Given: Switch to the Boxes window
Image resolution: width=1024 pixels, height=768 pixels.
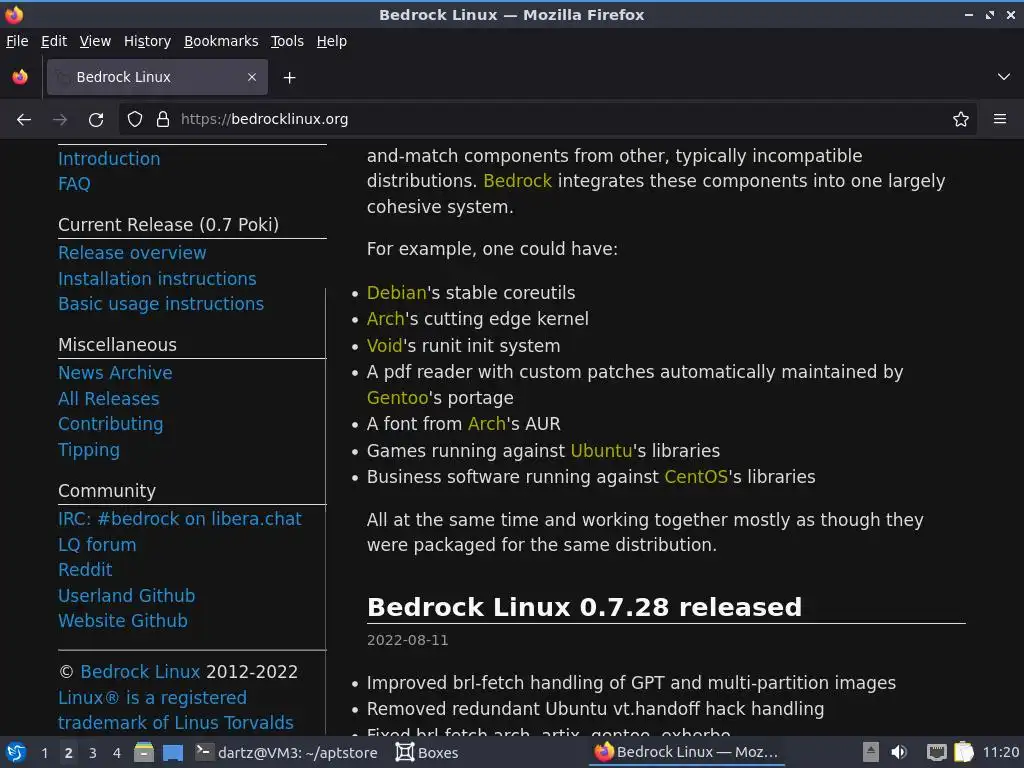Looking at the screenshot, I should tap(427, 753).
